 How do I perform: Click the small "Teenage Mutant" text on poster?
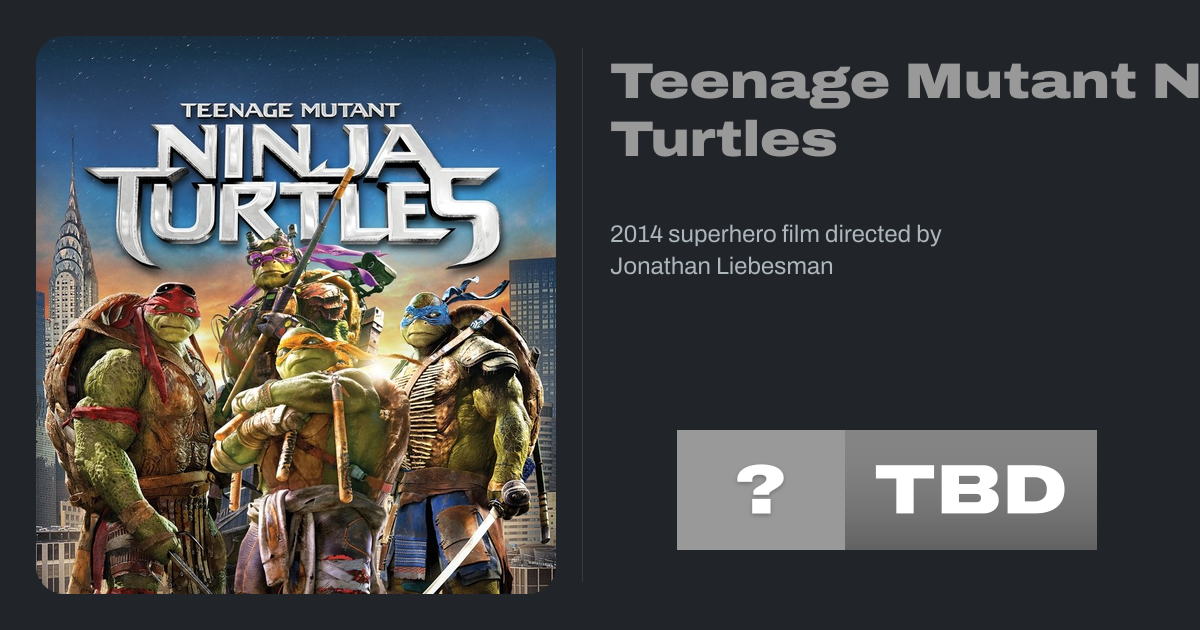(x=290, y=110)
